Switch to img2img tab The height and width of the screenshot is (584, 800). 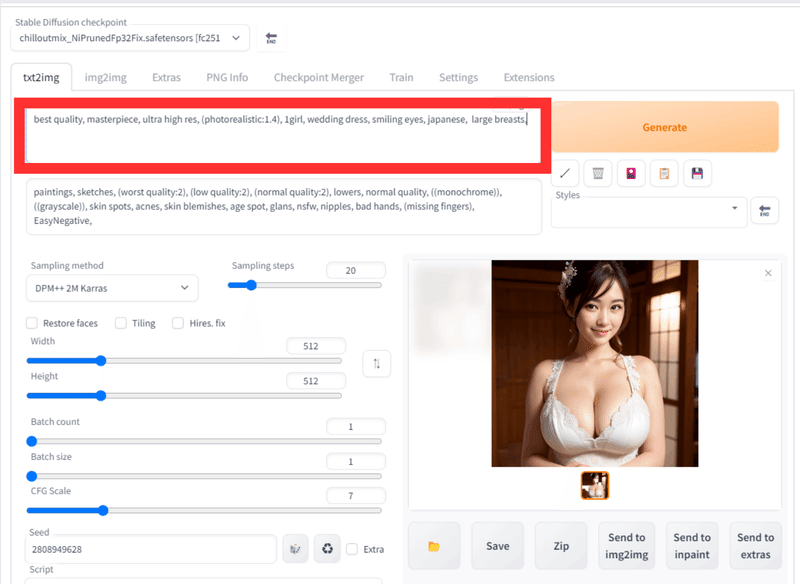click(106, 78)
